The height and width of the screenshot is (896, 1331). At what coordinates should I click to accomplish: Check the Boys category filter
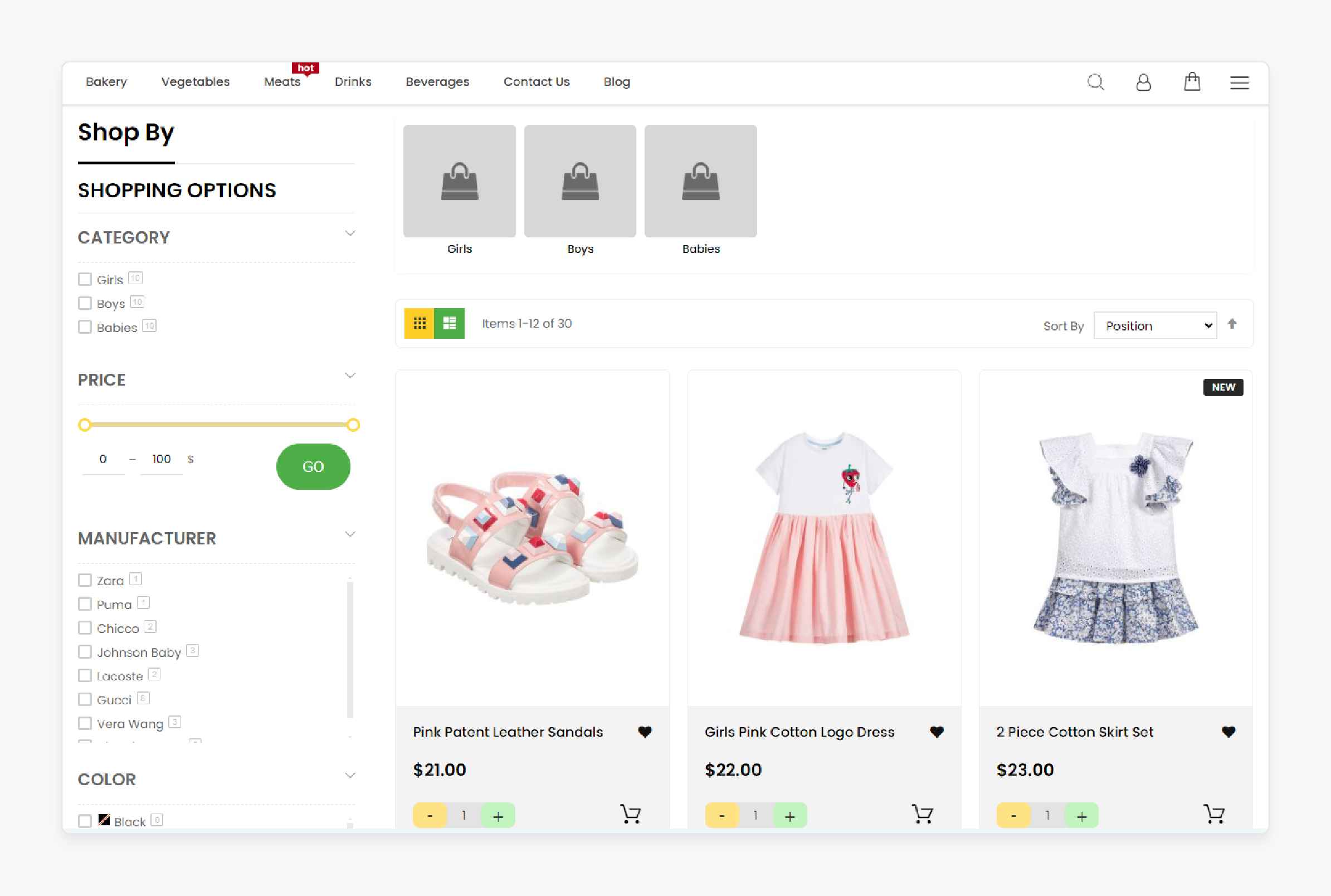tap(85, 304)
